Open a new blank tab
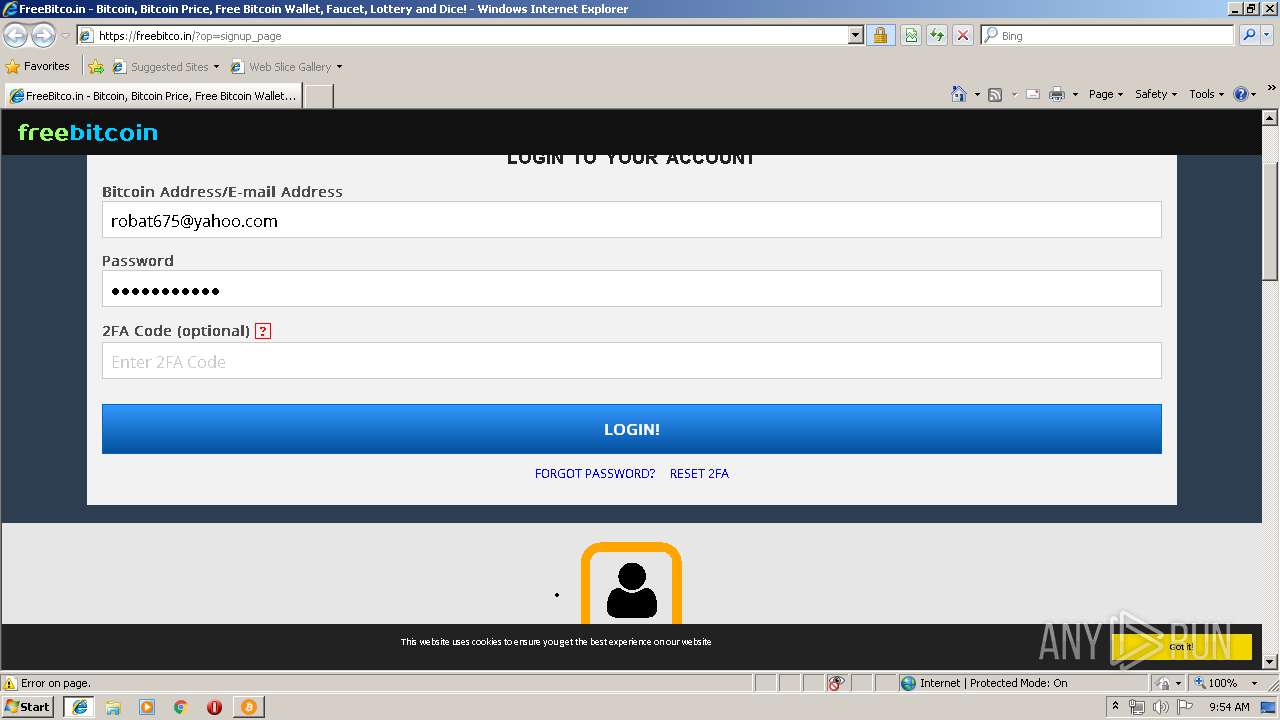This screenshot has width=1280, height=720. (318, 96)
